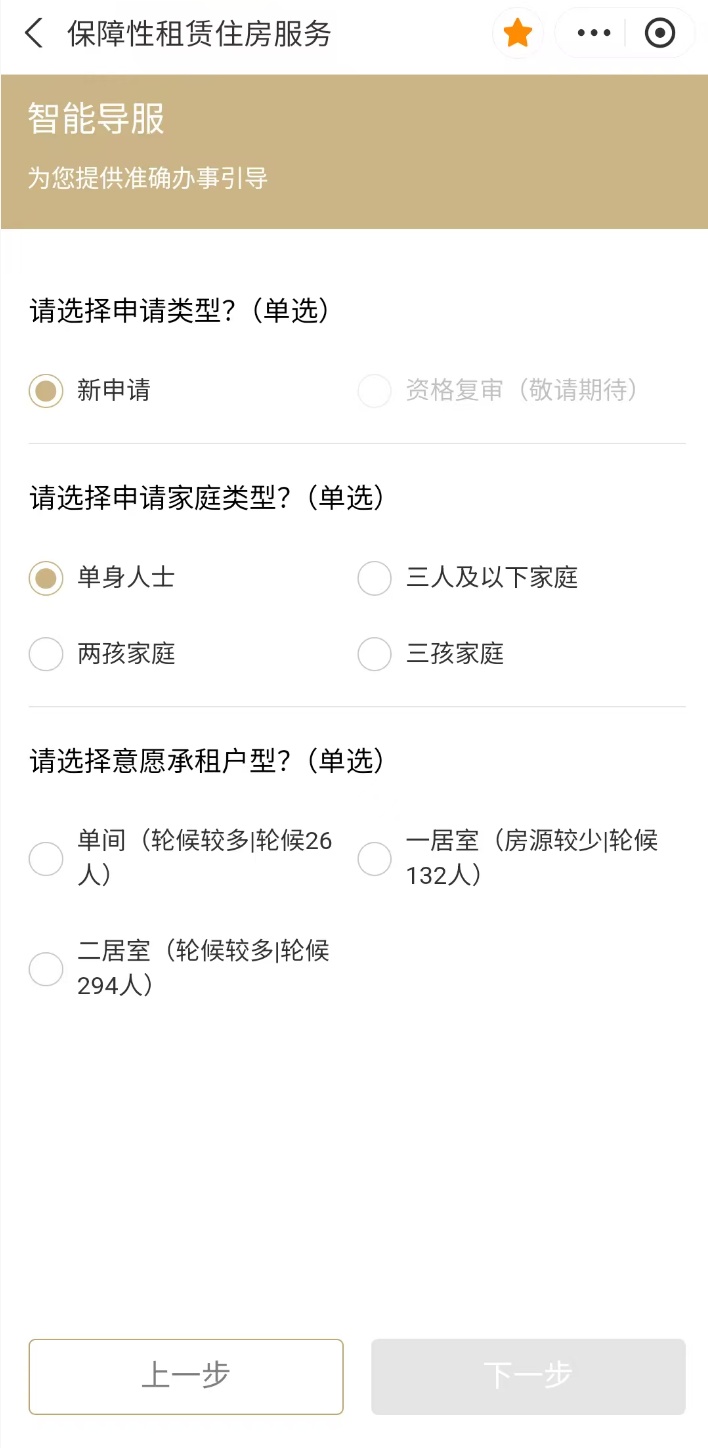This screenshot has height=1448, width=708.
Task: Tap the 为您提供准确办事引导 subtitle
Action: [147, 179]
